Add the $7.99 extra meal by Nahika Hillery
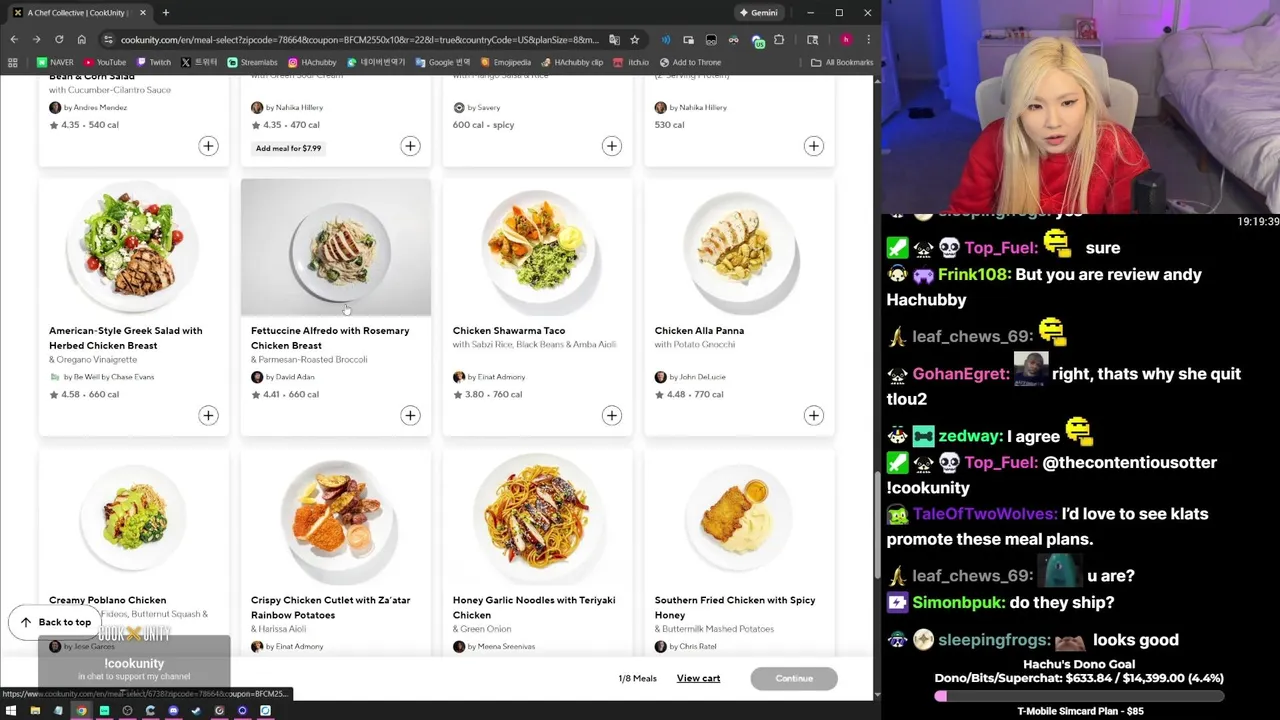This screenshot has width=1280, height=720. [410, 146]
